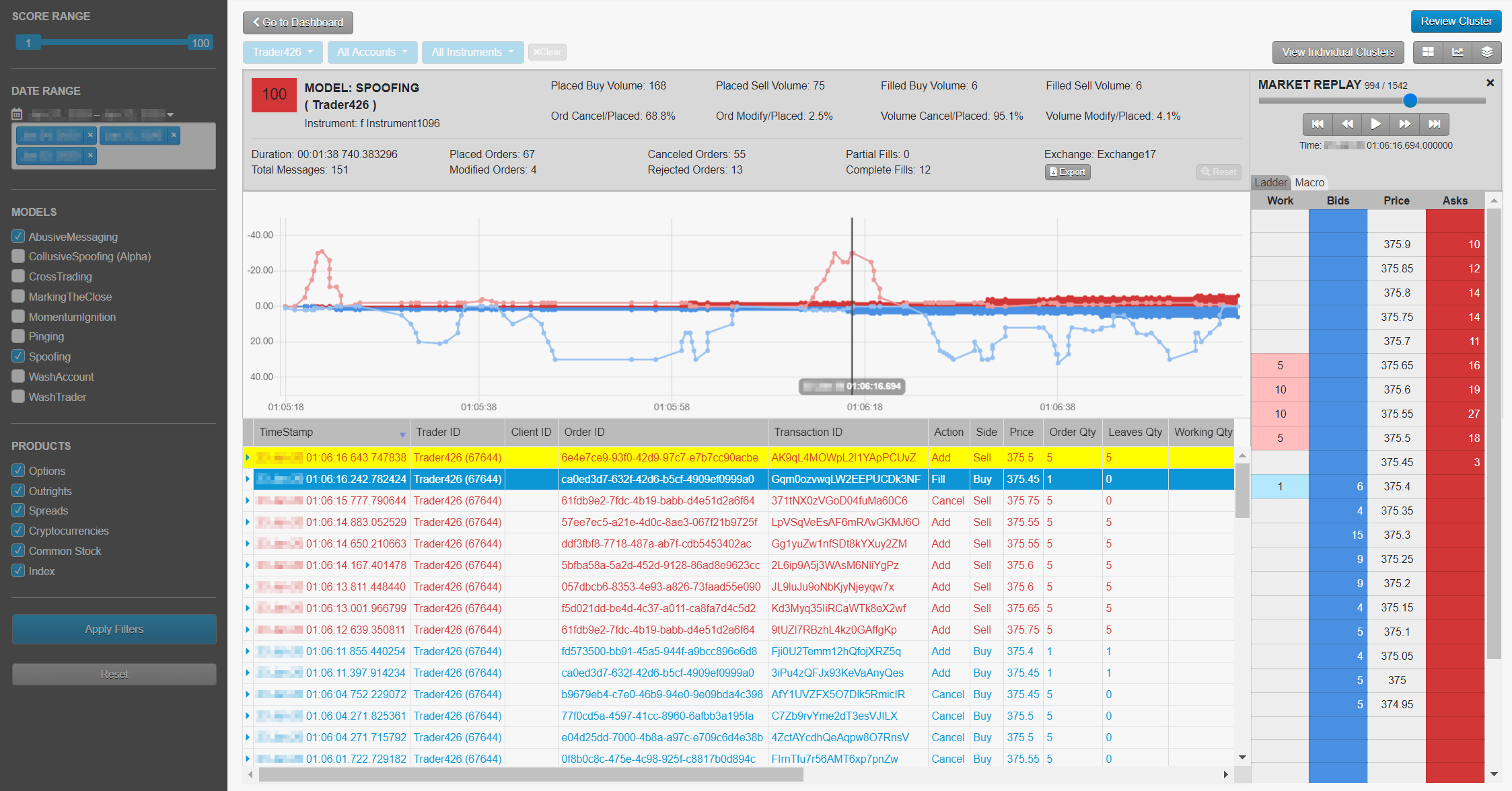Screen dimensions: 1512x791
Task: Click the layers view icon at top right
Action: [1487, 52]
